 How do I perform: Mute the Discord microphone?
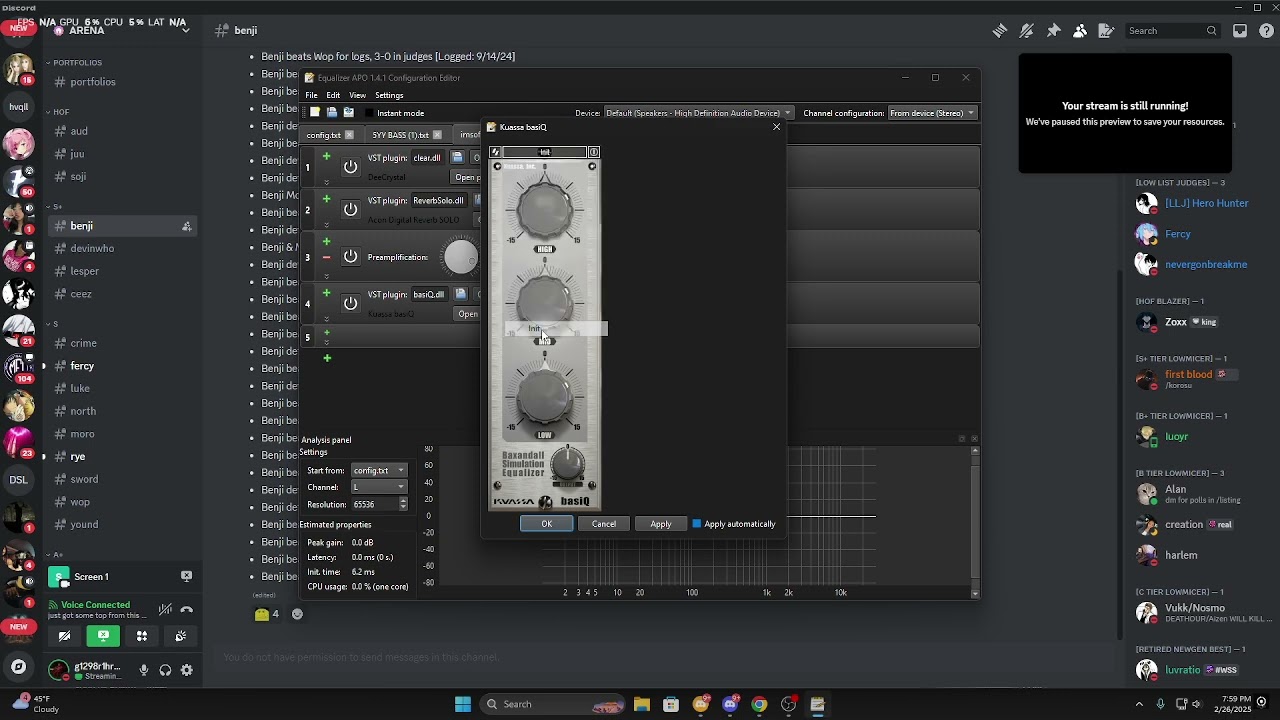[144, 670]
